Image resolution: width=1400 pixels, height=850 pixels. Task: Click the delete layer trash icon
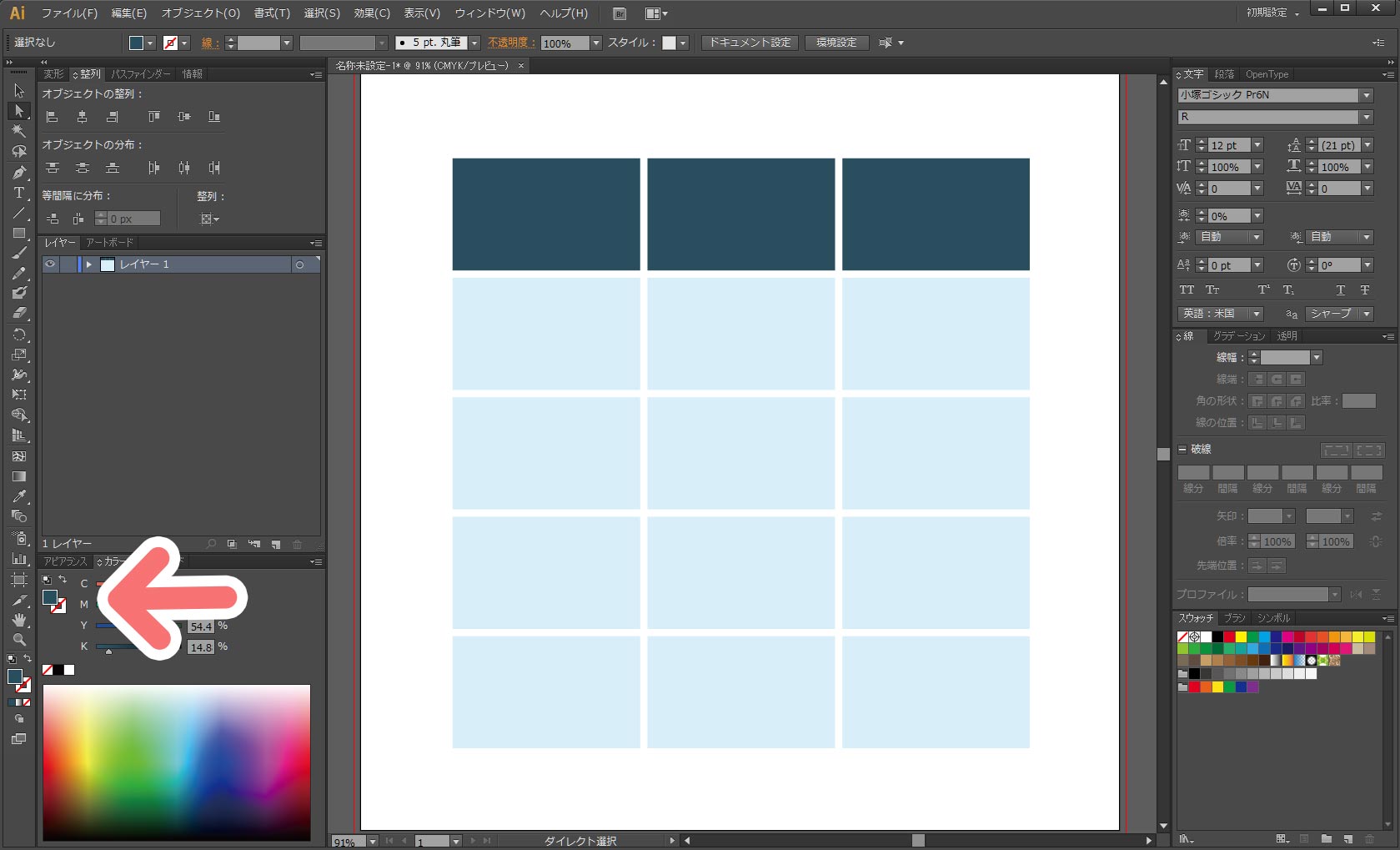click(x=298, y=544)
